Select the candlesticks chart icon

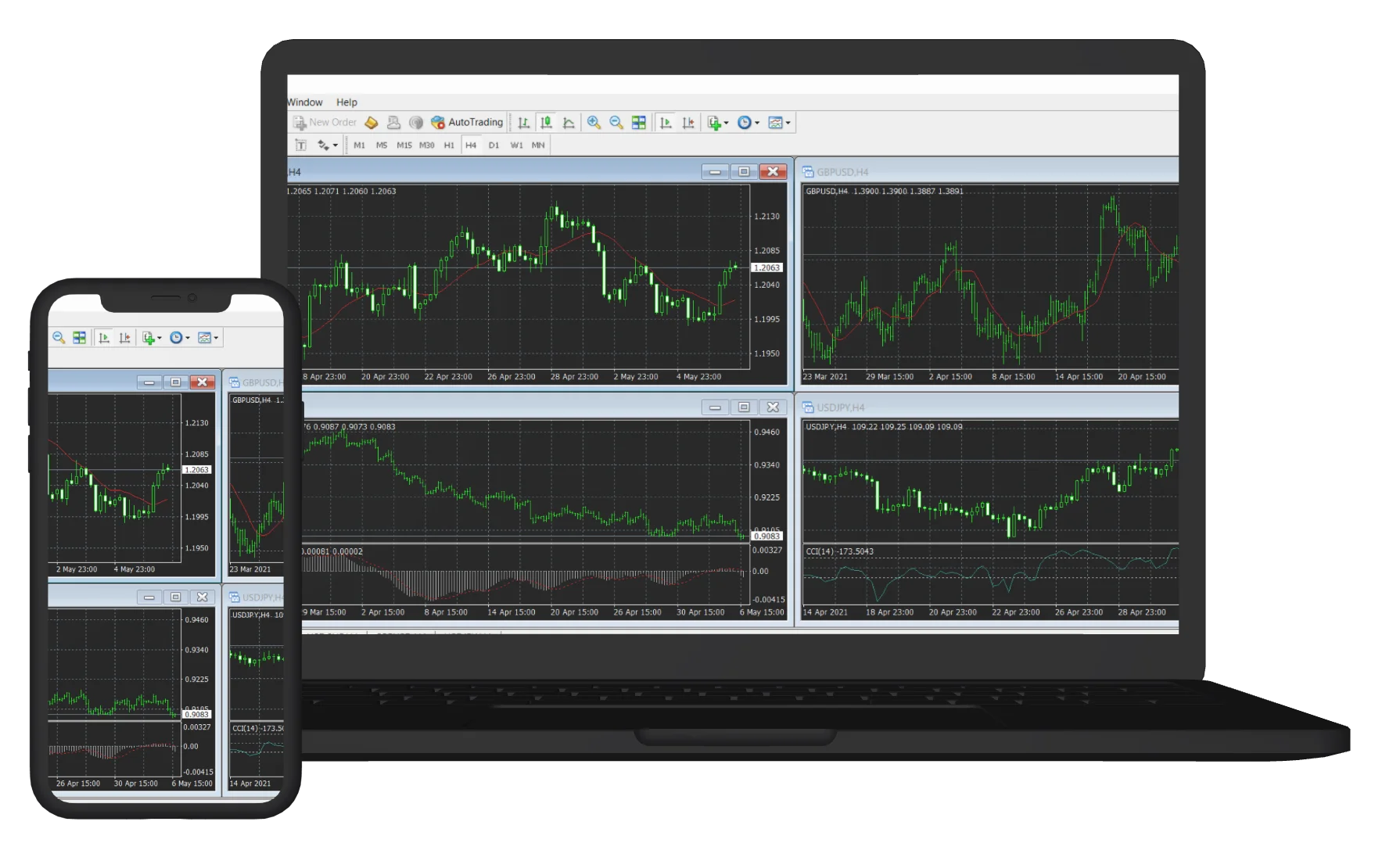coord(546,123)
